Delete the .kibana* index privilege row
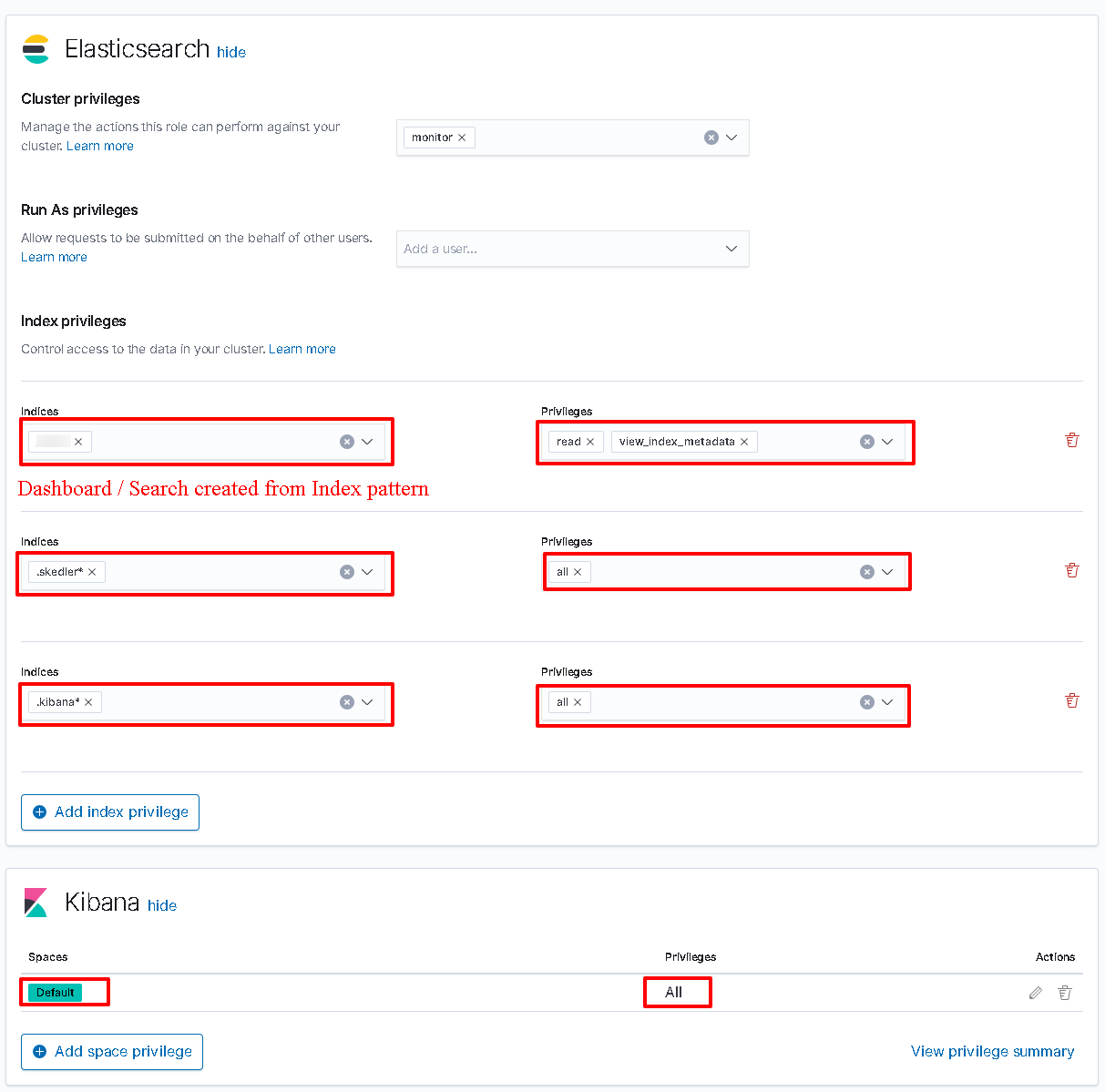This screenshot has width=1105, height=1092. pyautogui.click(x=1072, y=700)
